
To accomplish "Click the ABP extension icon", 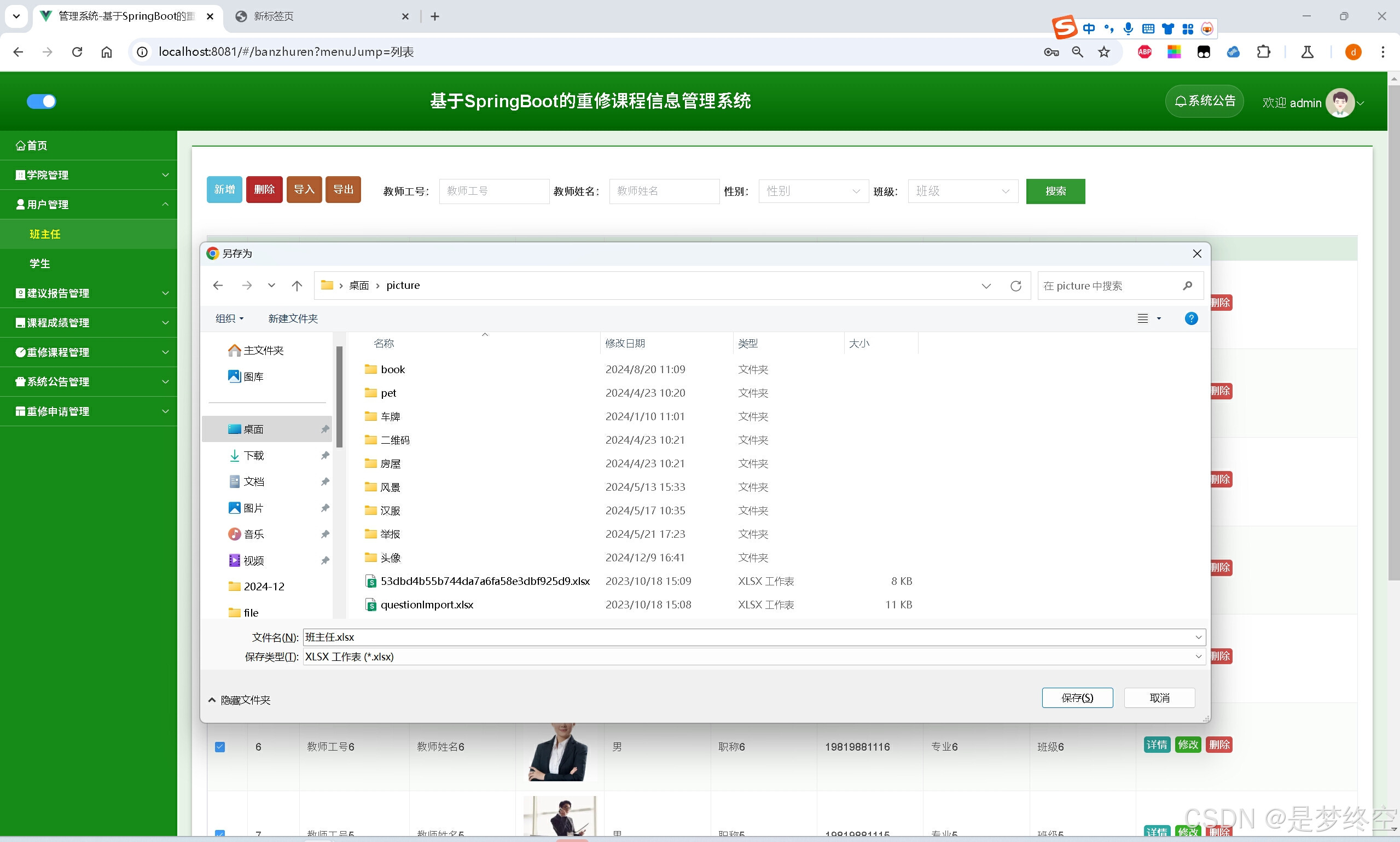I will [x=1144, y=52].
